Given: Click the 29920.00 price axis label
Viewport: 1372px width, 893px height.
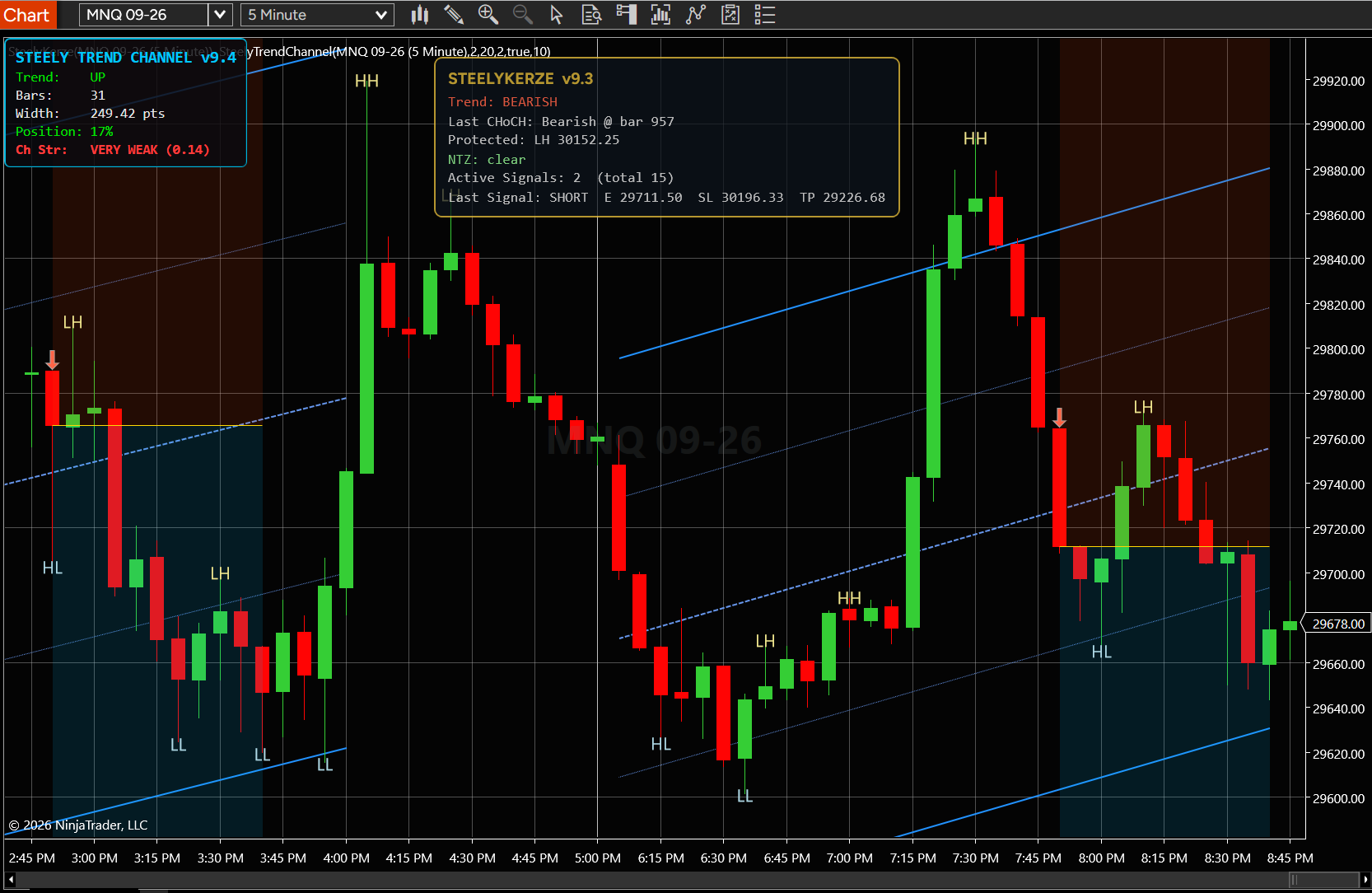Looking at the screenshot, I should [x=1338, y=81].
